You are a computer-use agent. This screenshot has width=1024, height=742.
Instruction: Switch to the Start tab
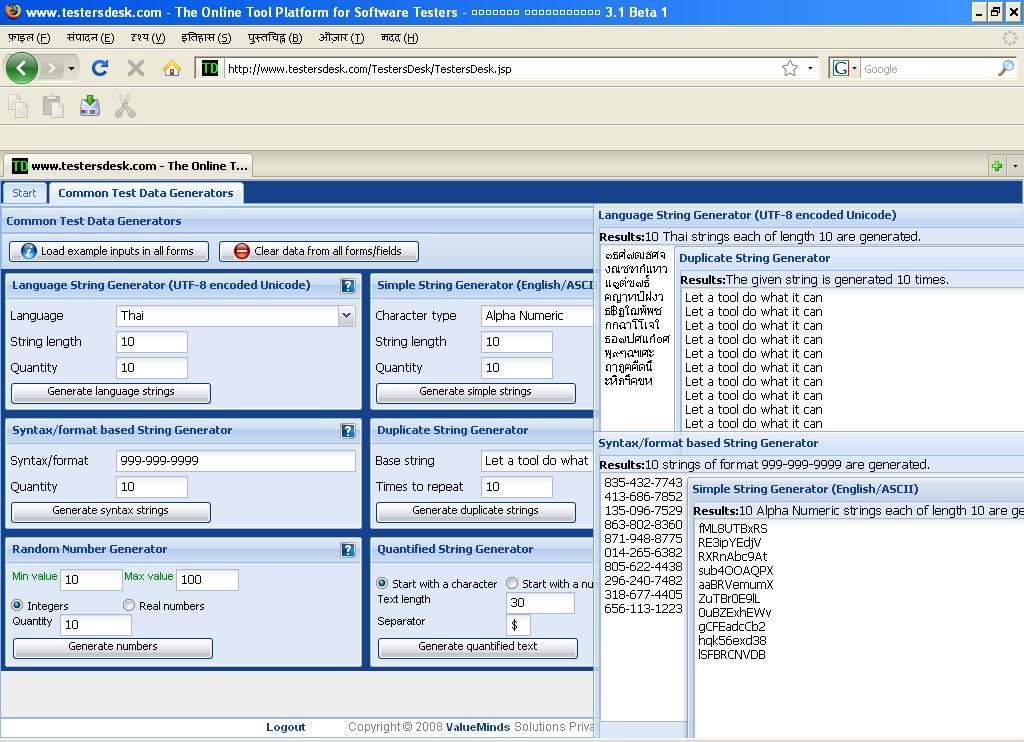coord(24,193)
